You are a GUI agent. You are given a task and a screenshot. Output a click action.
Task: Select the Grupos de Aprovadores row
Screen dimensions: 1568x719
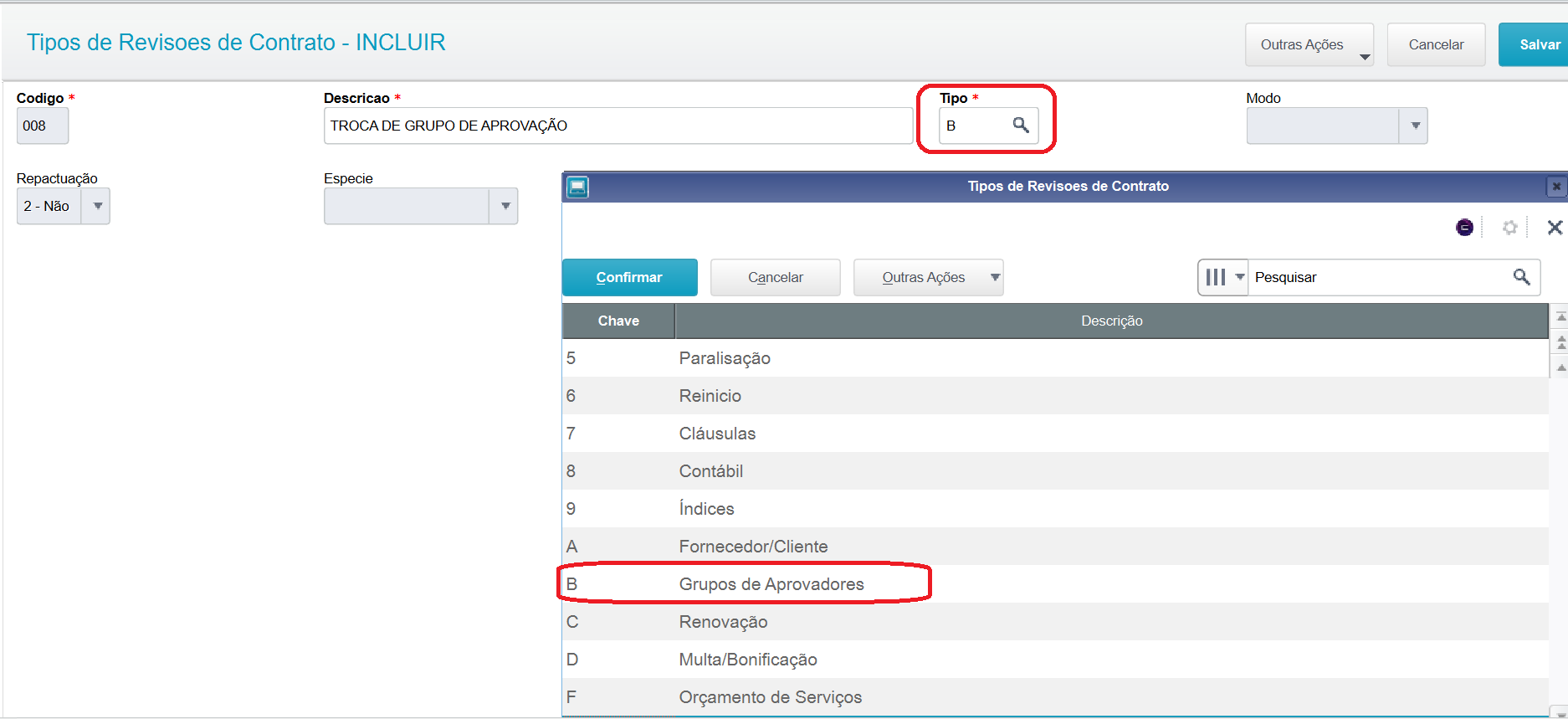[1055, 584]
